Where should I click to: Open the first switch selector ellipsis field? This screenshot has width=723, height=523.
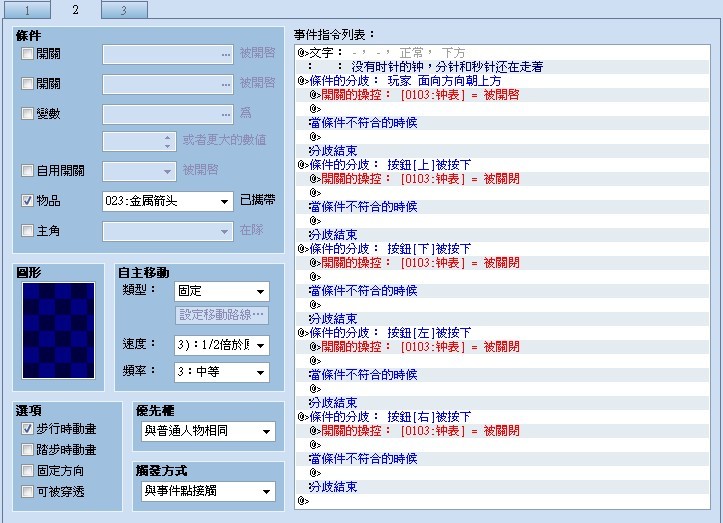point(168,54)
